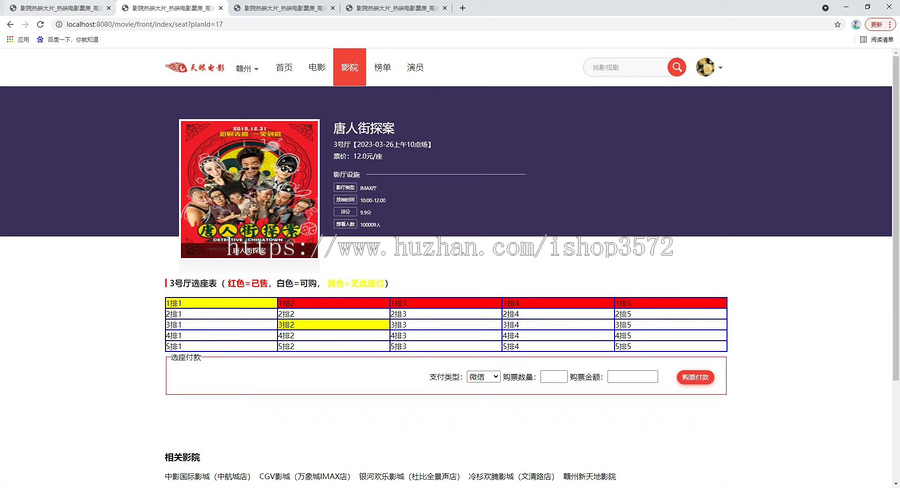
Task: Open the 阅读清单 reading list
Action: coord(877,40)
